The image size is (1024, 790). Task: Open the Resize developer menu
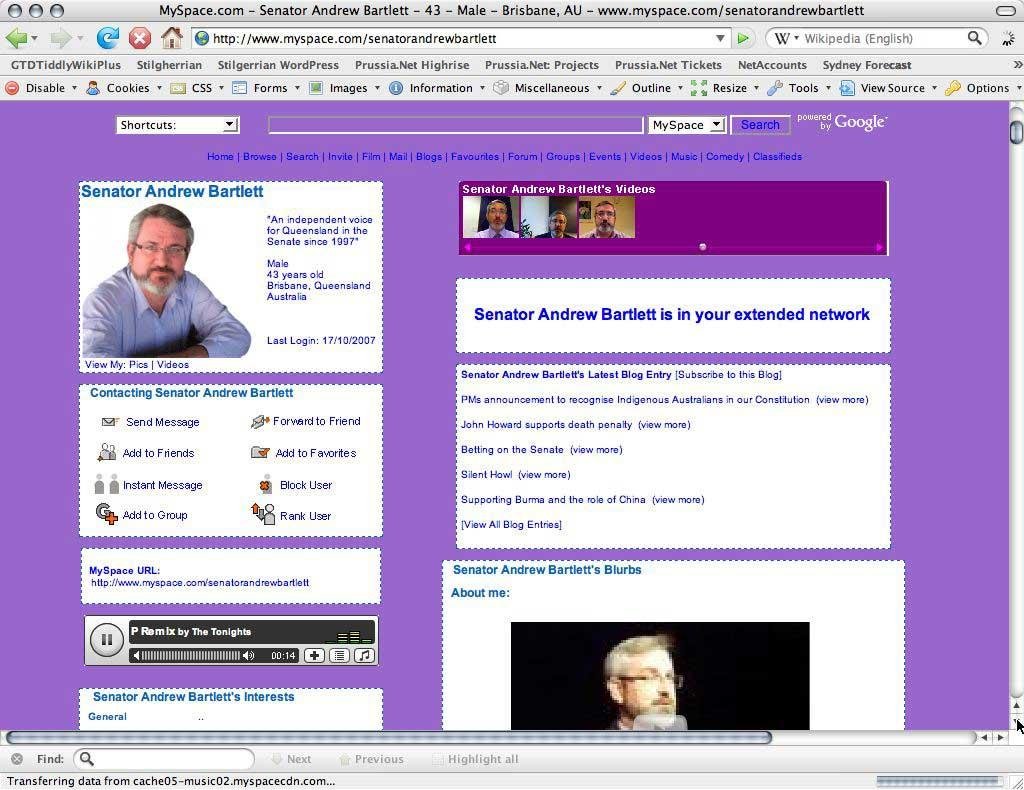(x=726, y=88)
